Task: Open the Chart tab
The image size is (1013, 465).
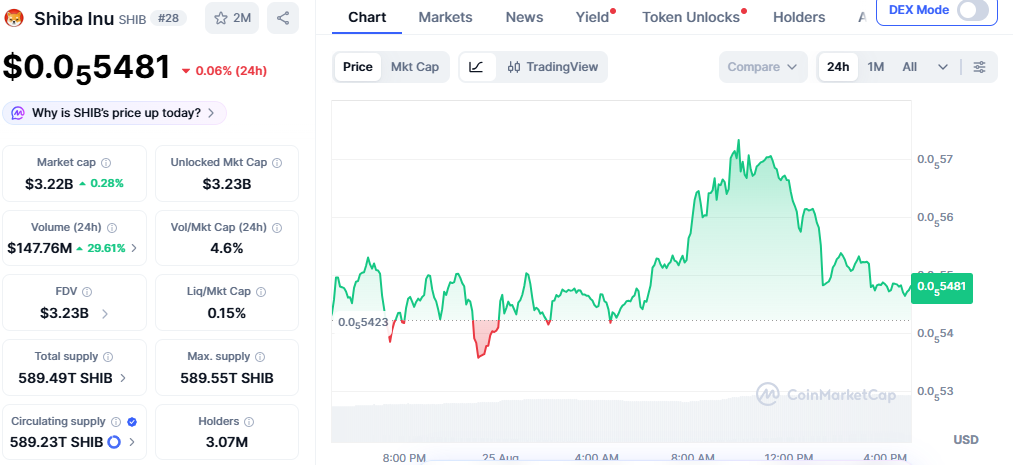Action: 367,17
